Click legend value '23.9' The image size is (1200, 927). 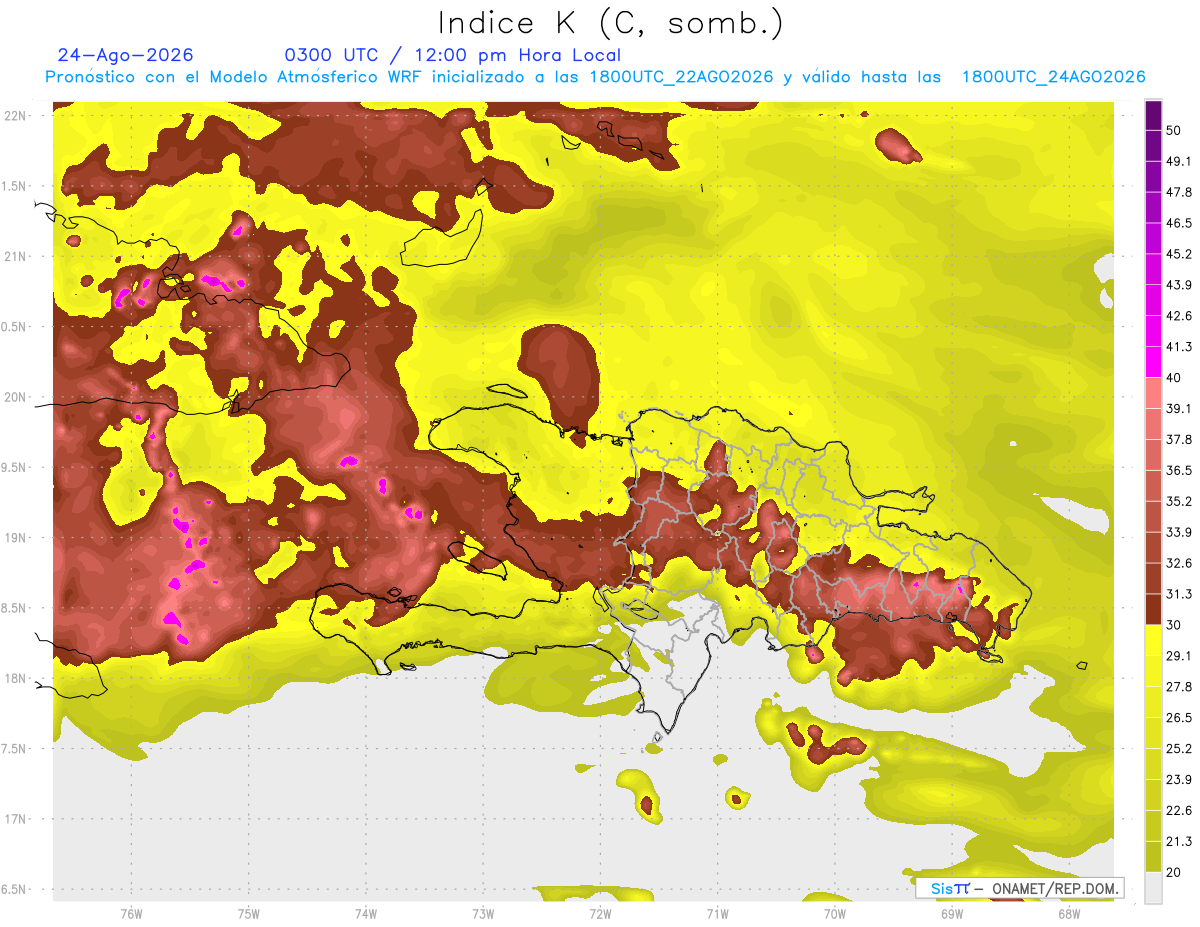[1177, 780]
